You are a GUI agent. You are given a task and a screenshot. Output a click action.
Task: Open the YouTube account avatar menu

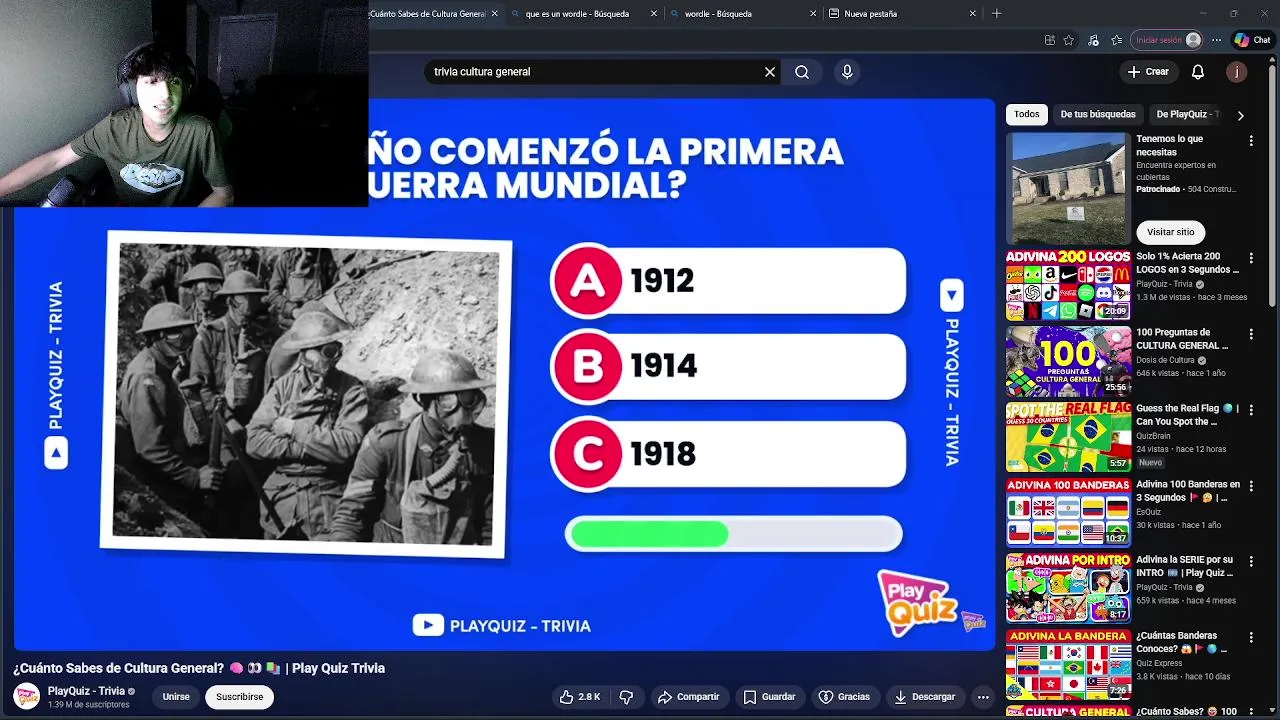[1237, 72]
